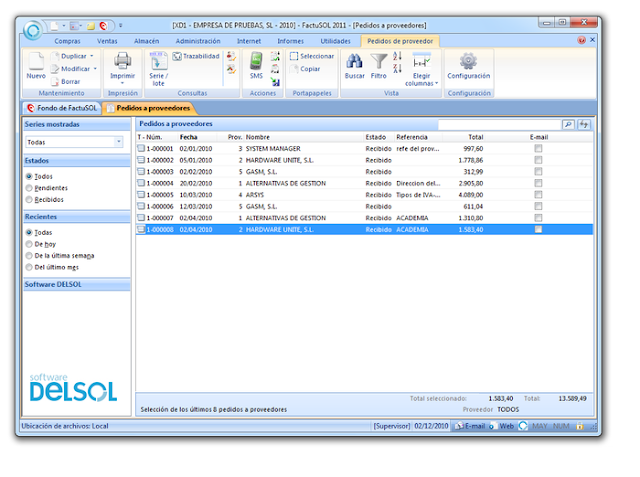The height and width of the screenshot is (477, 640).
Task: Click the Trazabilidad button
Action: coord(196,56)
